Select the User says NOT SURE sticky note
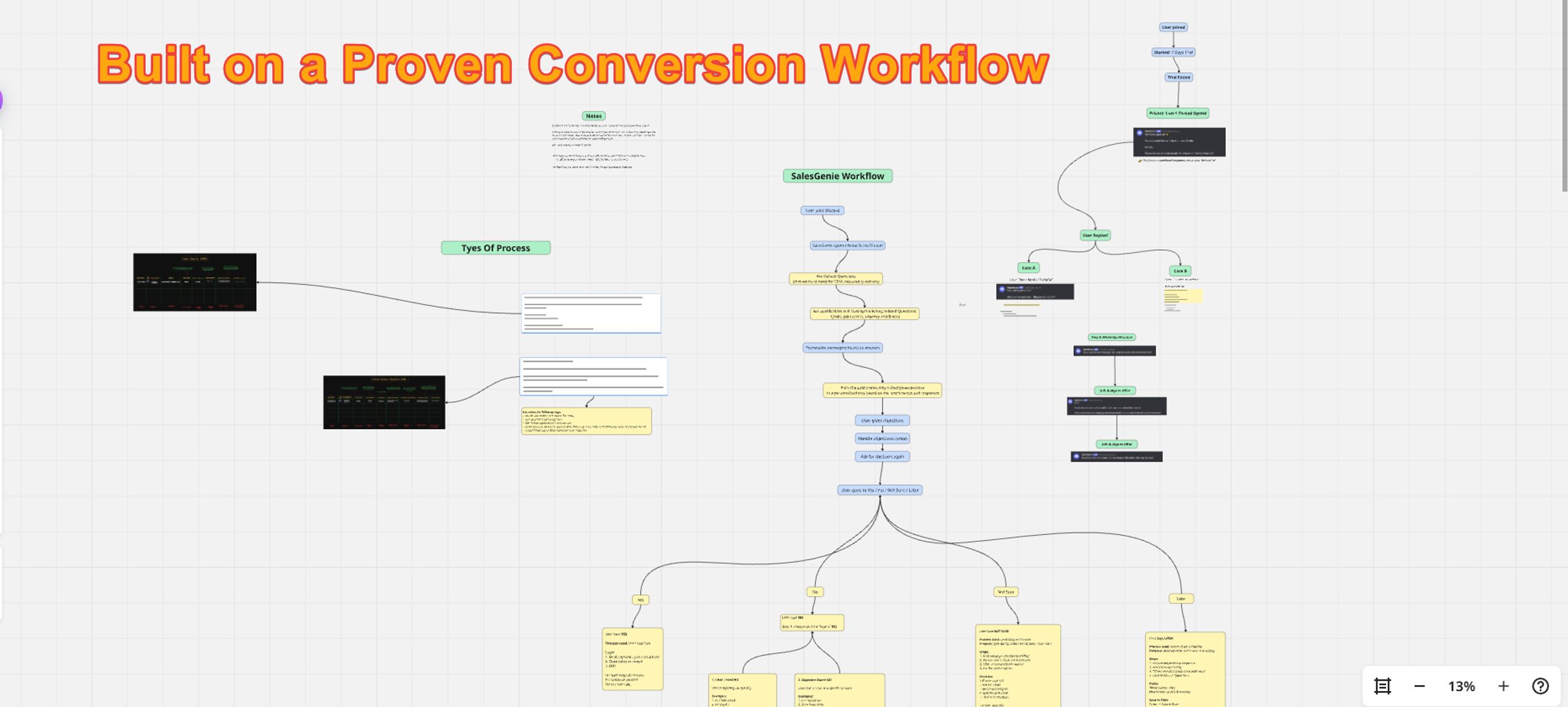Screen dimensions: 1568x707 click(x=1018, y=666)
